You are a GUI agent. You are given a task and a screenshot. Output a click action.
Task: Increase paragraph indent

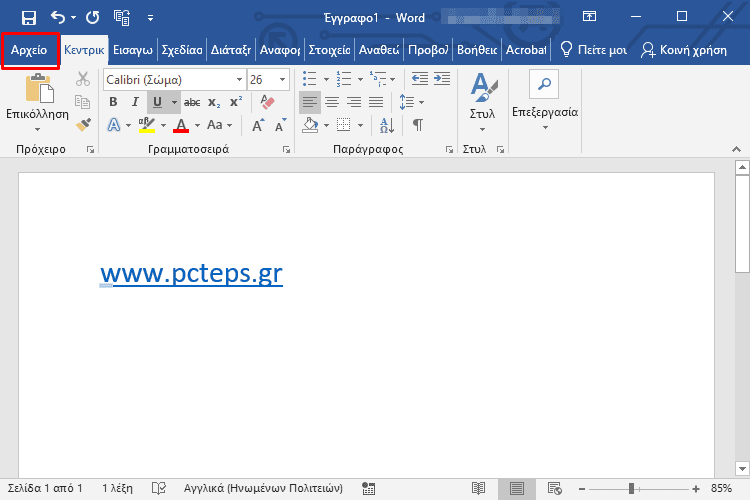[x=441, y=79]
